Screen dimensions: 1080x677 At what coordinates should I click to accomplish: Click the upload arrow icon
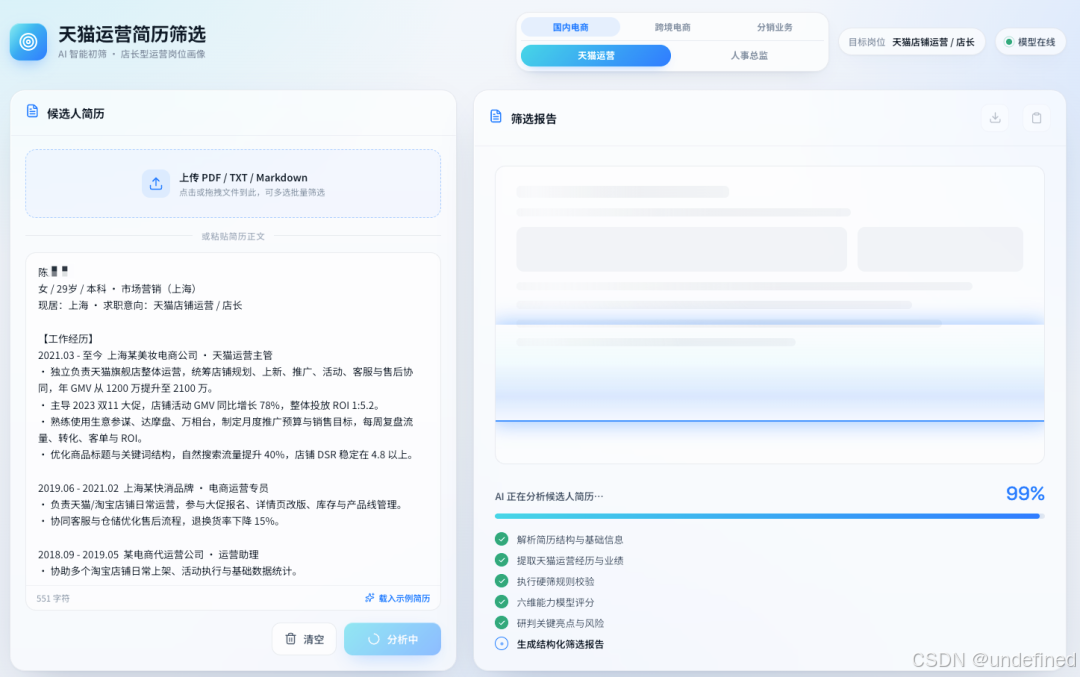pos(156,184)
